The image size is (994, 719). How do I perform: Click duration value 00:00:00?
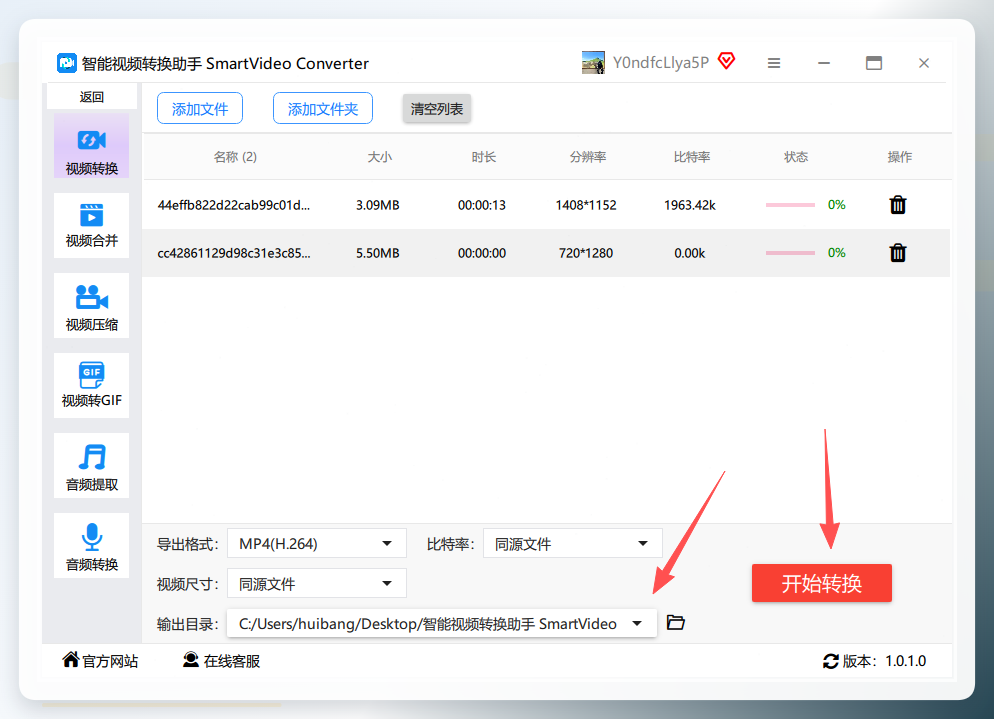tap(482, 253)
